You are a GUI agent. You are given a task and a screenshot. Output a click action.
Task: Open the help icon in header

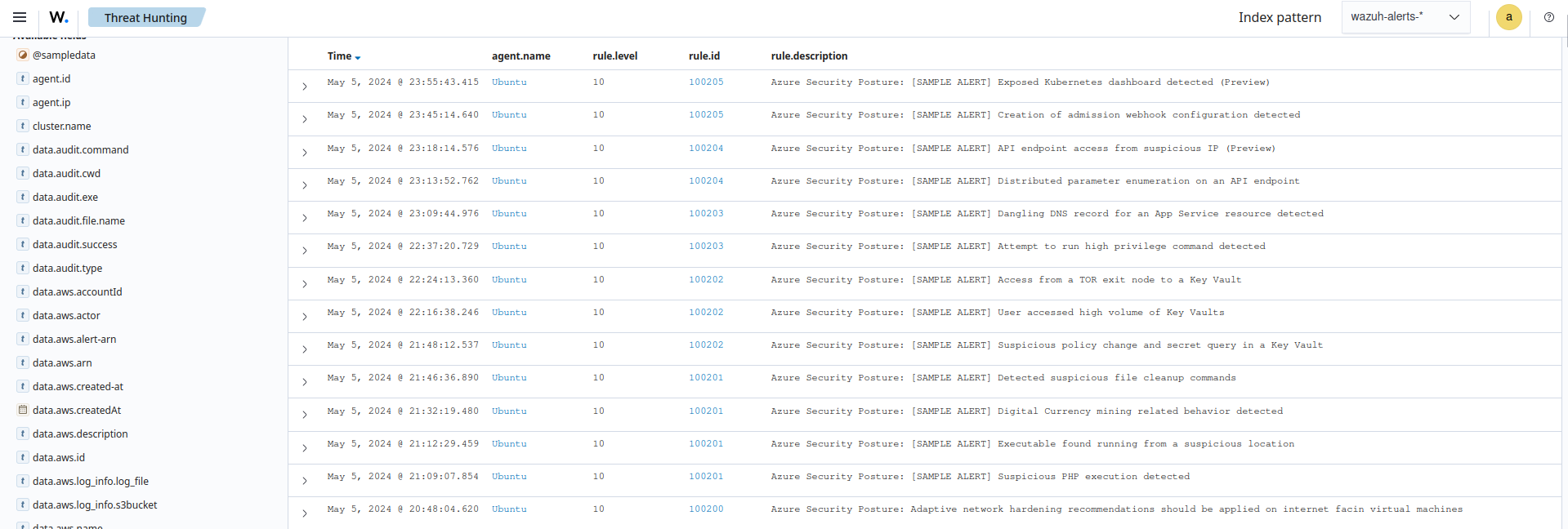(1548, 17)
